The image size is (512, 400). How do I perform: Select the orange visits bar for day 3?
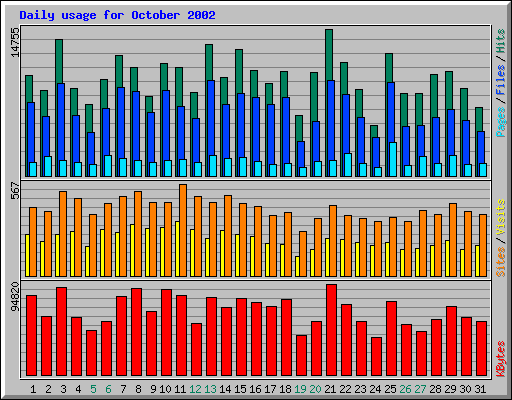click(x=63, y=234)
